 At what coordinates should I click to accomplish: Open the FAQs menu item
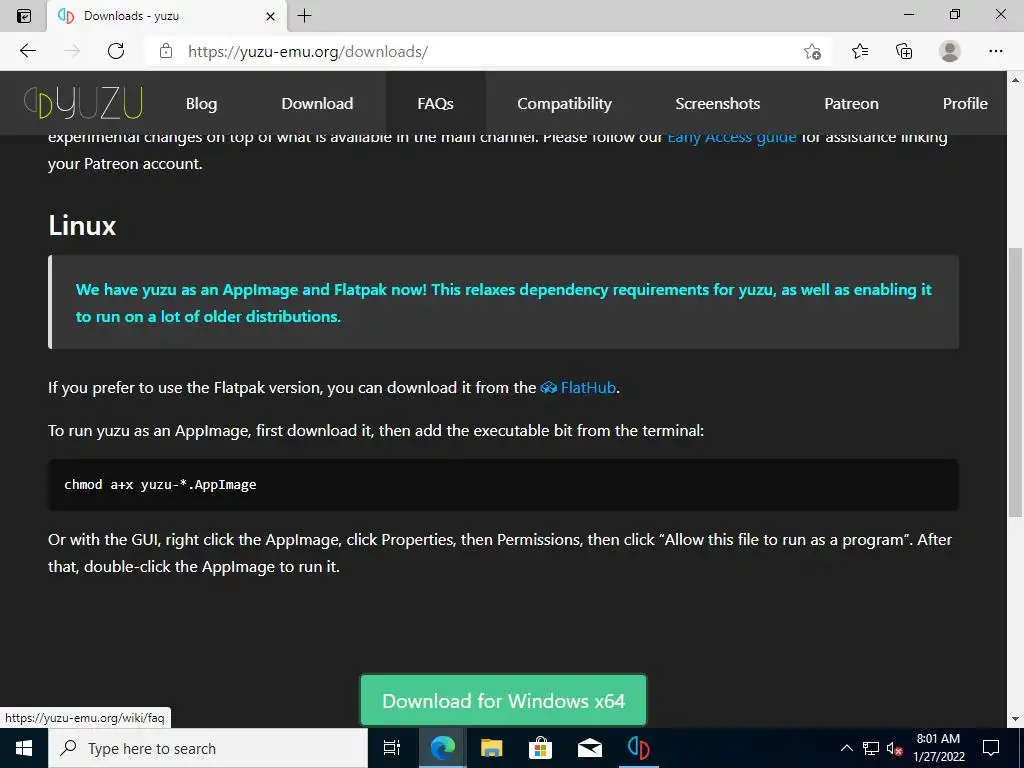[x=436, y=103]
